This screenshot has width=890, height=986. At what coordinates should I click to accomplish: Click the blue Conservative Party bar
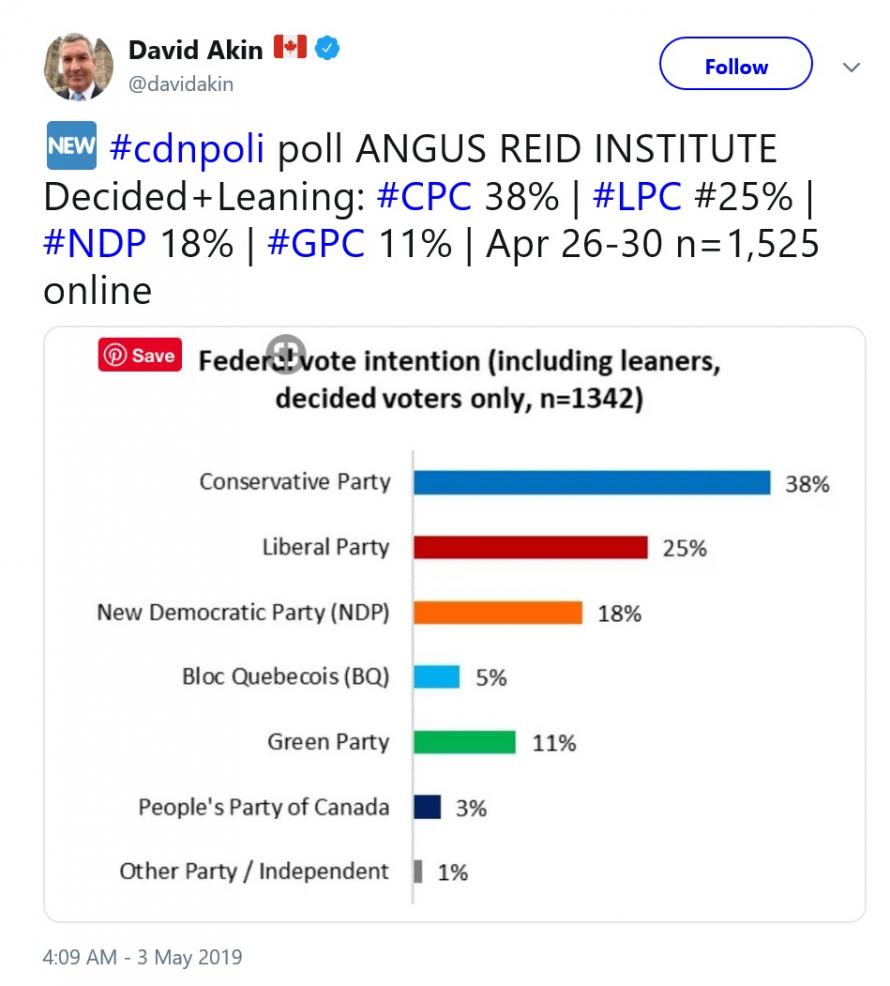591,483
